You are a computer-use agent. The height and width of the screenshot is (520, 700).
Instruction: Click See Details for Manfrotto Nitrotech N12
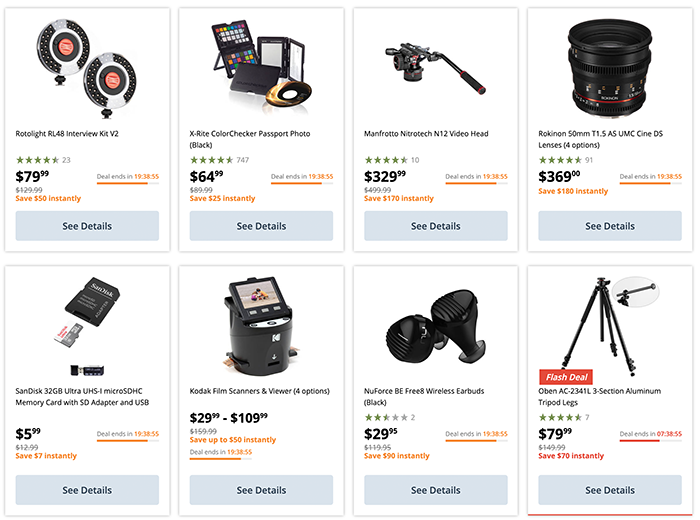(x=436, y=226)
